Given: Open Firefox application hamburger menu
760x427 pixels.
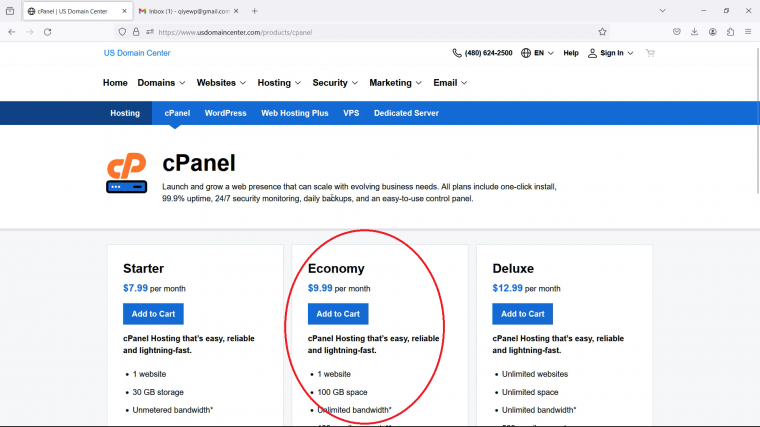Looking at the screenshot, I should tap(748, 32).
